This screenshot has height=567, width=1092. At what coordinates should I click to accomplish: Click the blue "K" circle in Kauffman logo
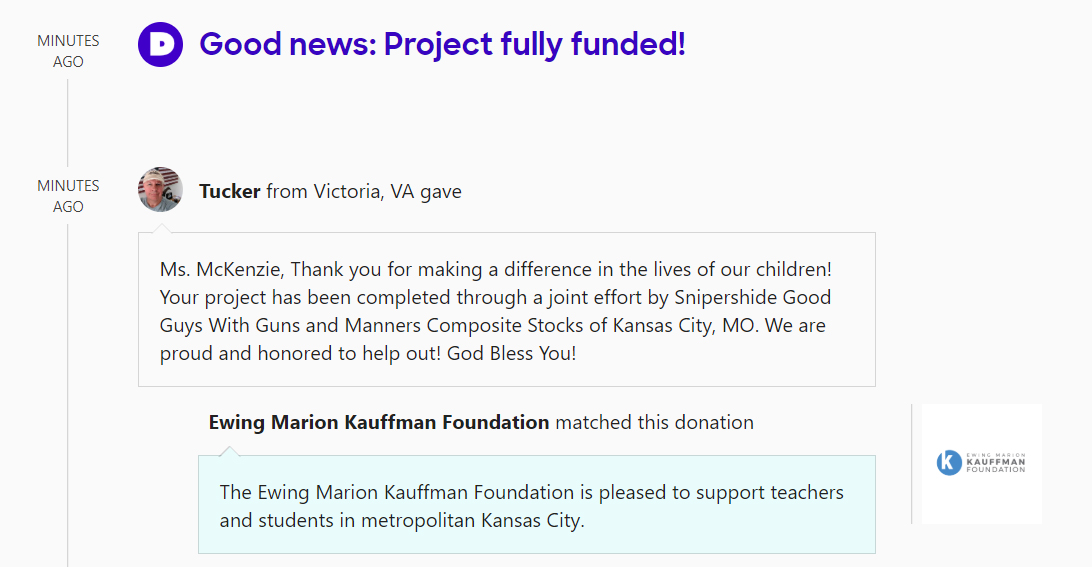(x=948, y=462)
